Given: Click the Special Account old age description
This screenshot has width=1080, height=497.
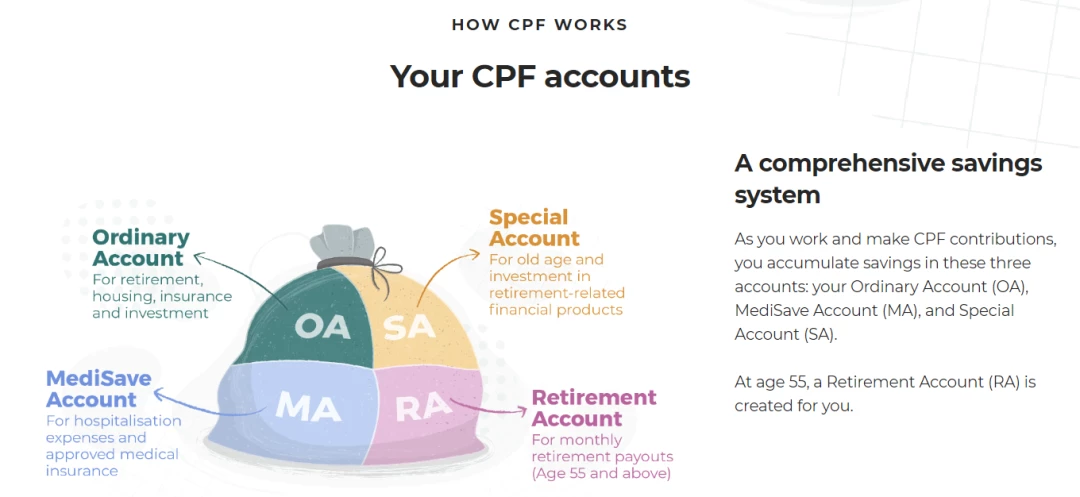Looking at the screenshot, I should click(557, 284).
